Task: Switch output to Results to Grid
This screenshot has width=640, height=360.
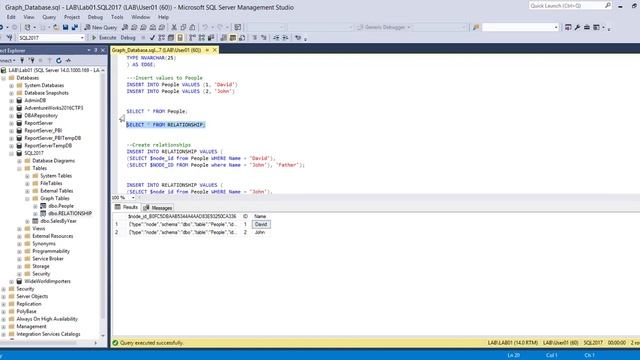Action: [x=233, y=38]
